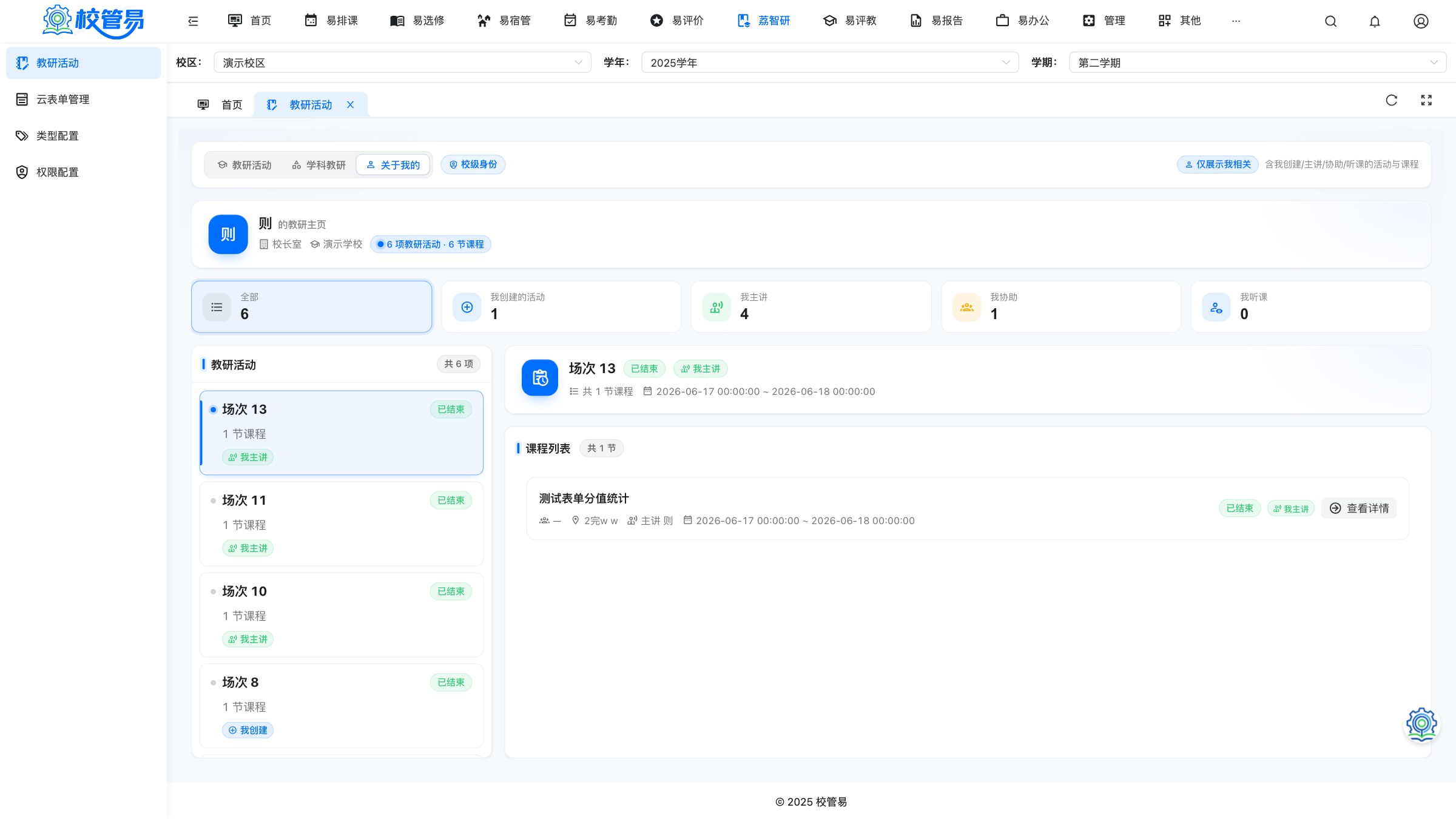Screen dimensions: 1456x819
Task: Open 易考勤 module
Action: click(x=590, y=21)
